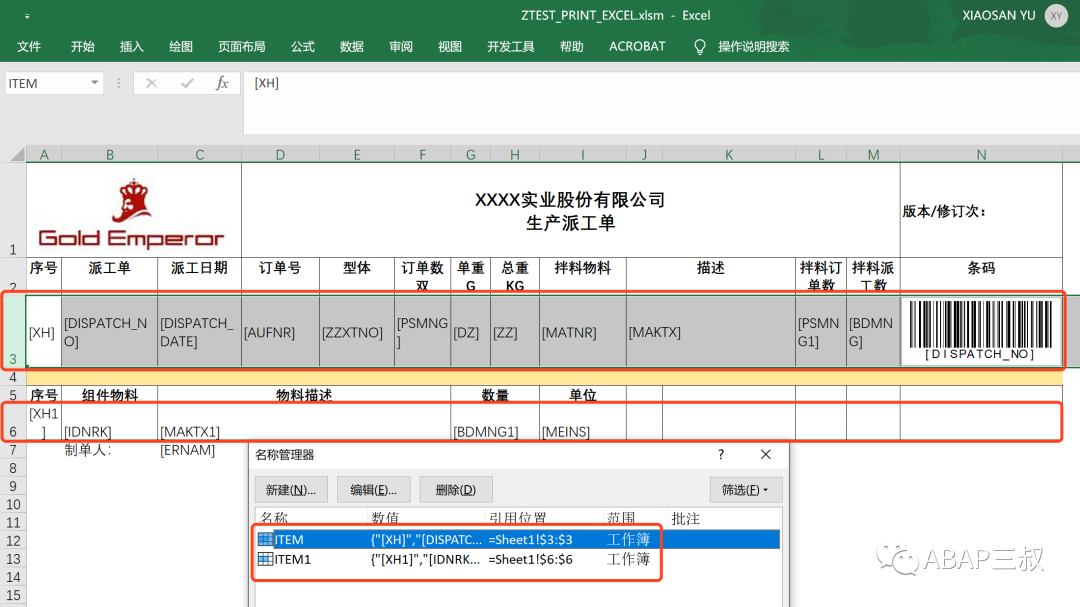Open the 帮助 tab
The width and height of the screenshot is (1080, 607).
tap(572, 47)
